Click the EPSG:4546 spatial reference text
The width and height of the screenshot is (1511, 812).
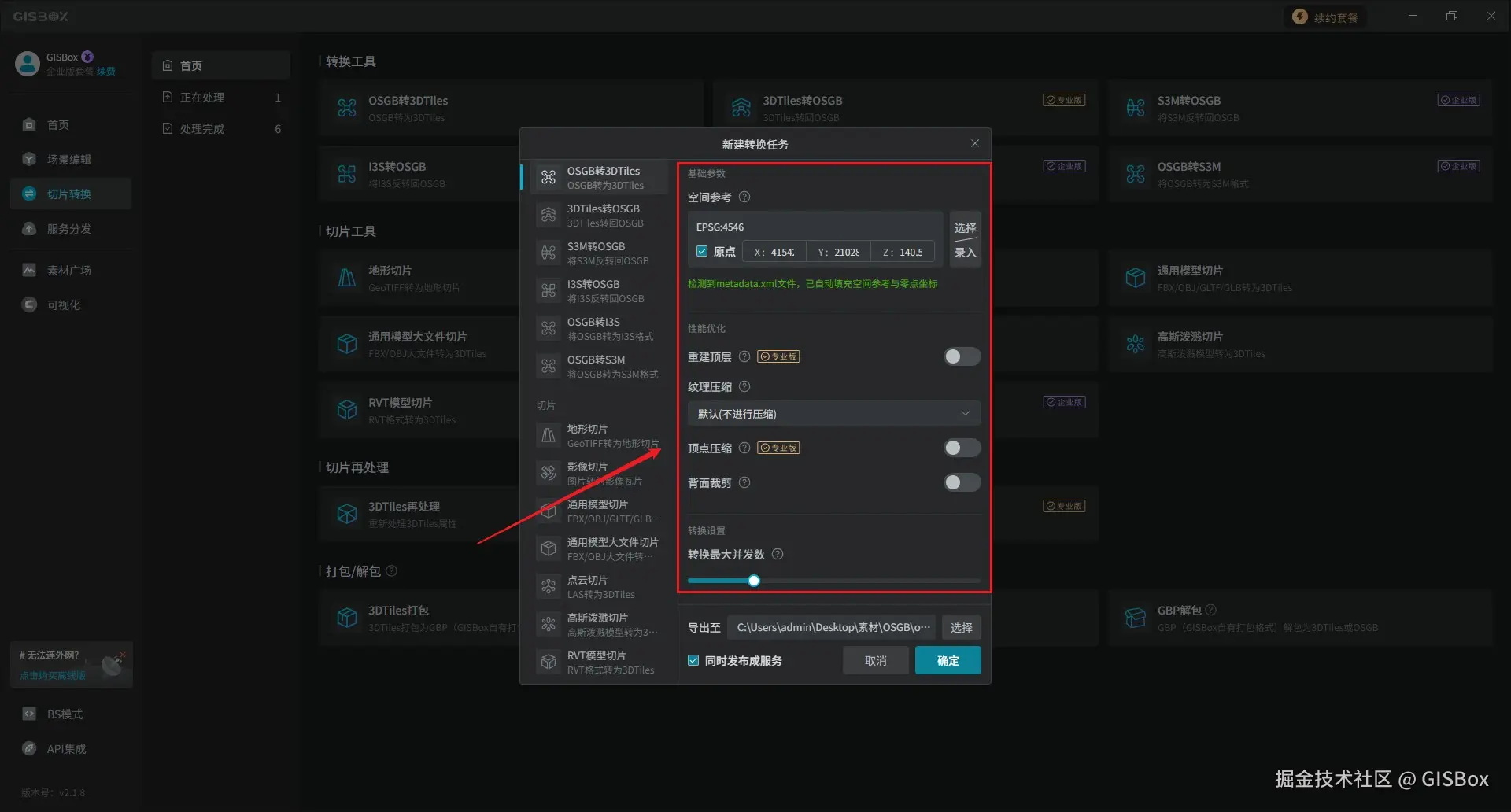720,227
